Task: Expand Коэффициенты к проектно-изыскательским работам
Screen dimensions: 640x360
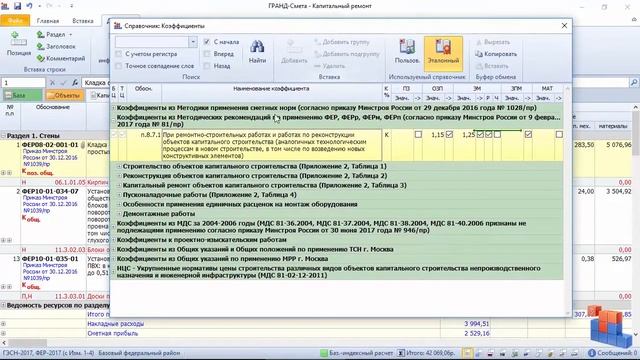Action: point(114,240)
